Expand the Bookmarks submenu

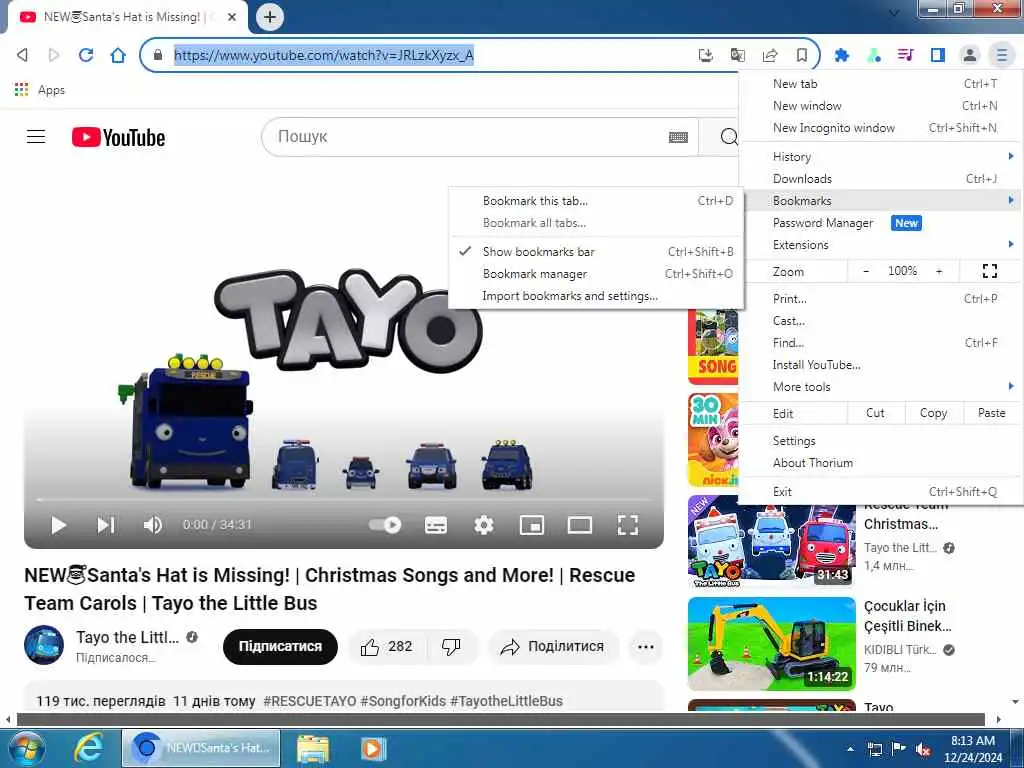coord(881,200)
